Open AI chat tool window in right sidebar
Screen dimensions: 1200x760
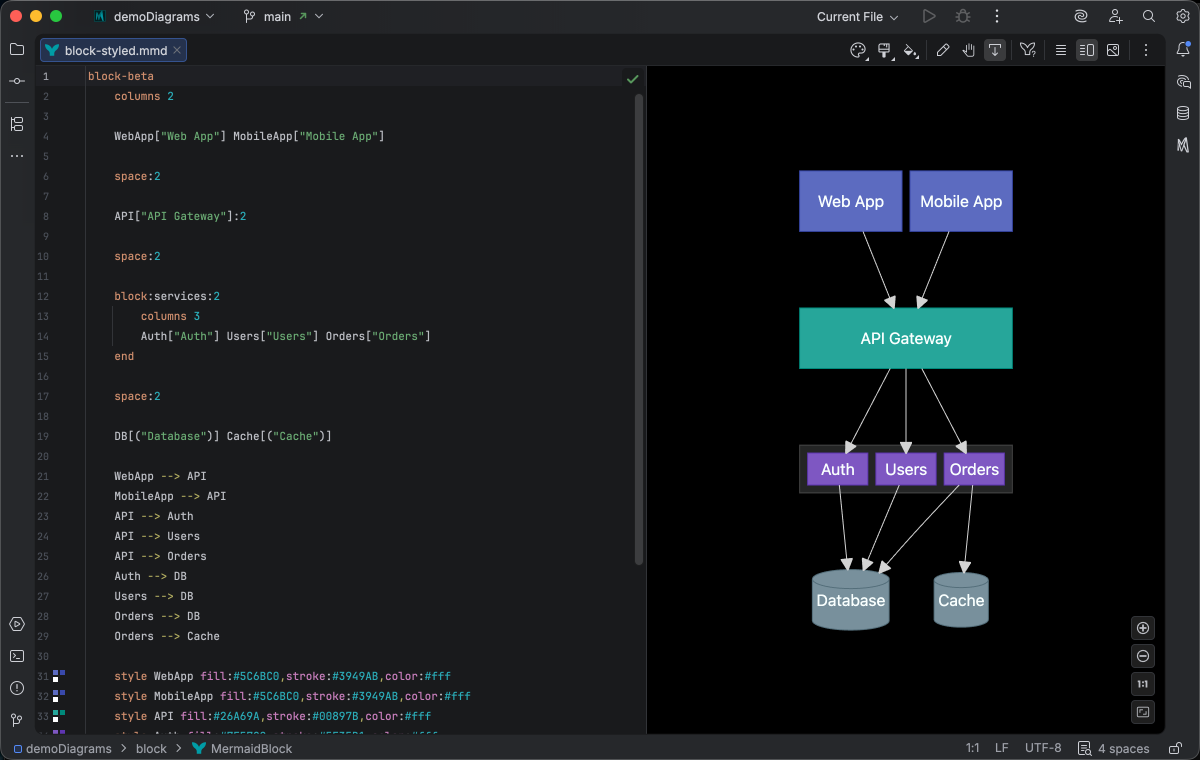tap(1183, 81)
